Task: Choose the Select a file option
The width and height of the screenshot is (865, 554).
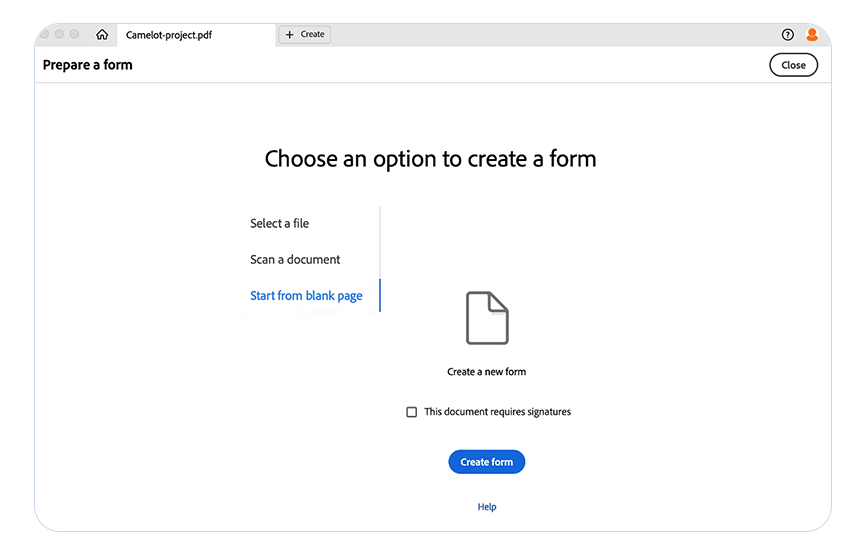Action: [280, 223]
